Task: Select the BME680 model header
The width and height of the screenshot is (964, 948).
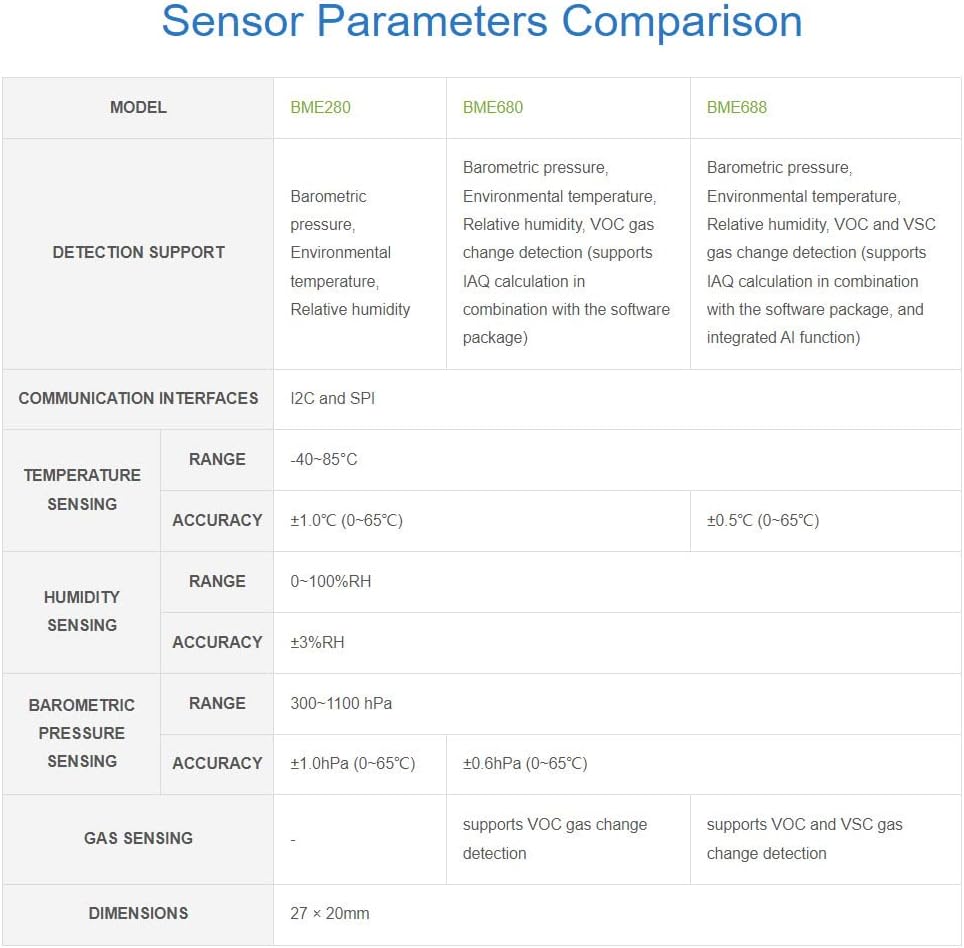Action: [492, 107]
